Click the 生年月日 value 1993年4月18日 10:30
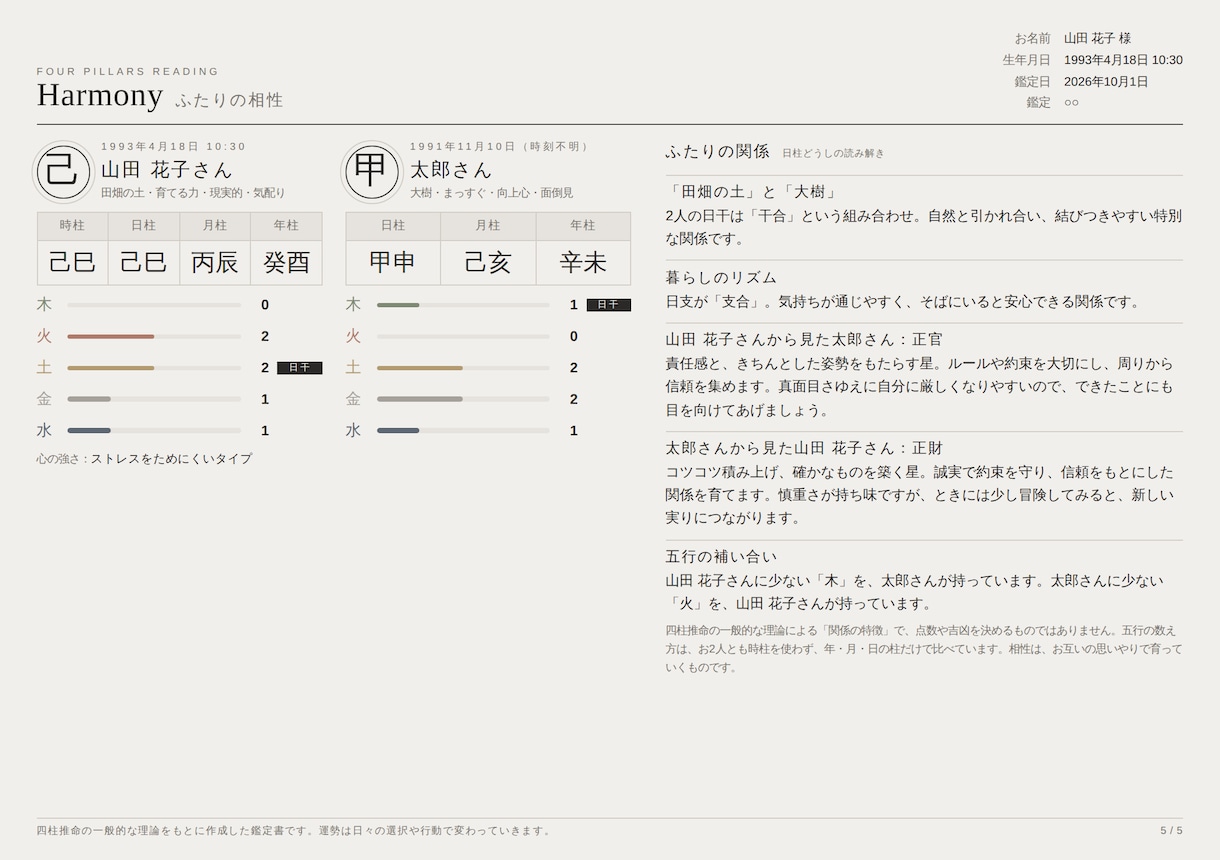The image size is (1220, 860). tap(1123, 60)
